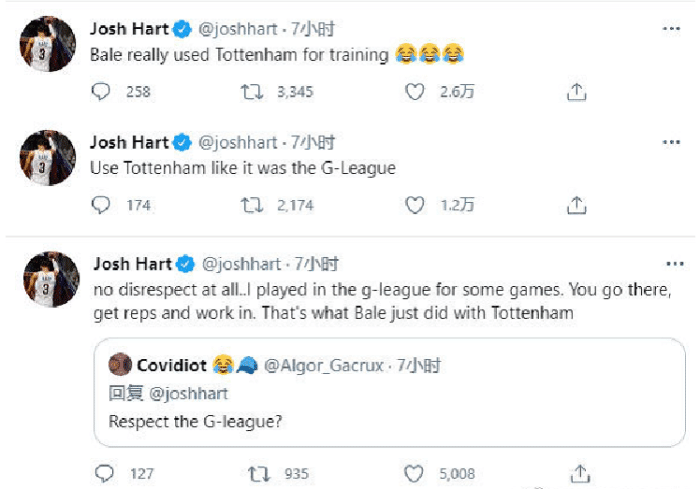Share the Bale training tweet
Screen dimensions: 700x489
pos(576,92)
